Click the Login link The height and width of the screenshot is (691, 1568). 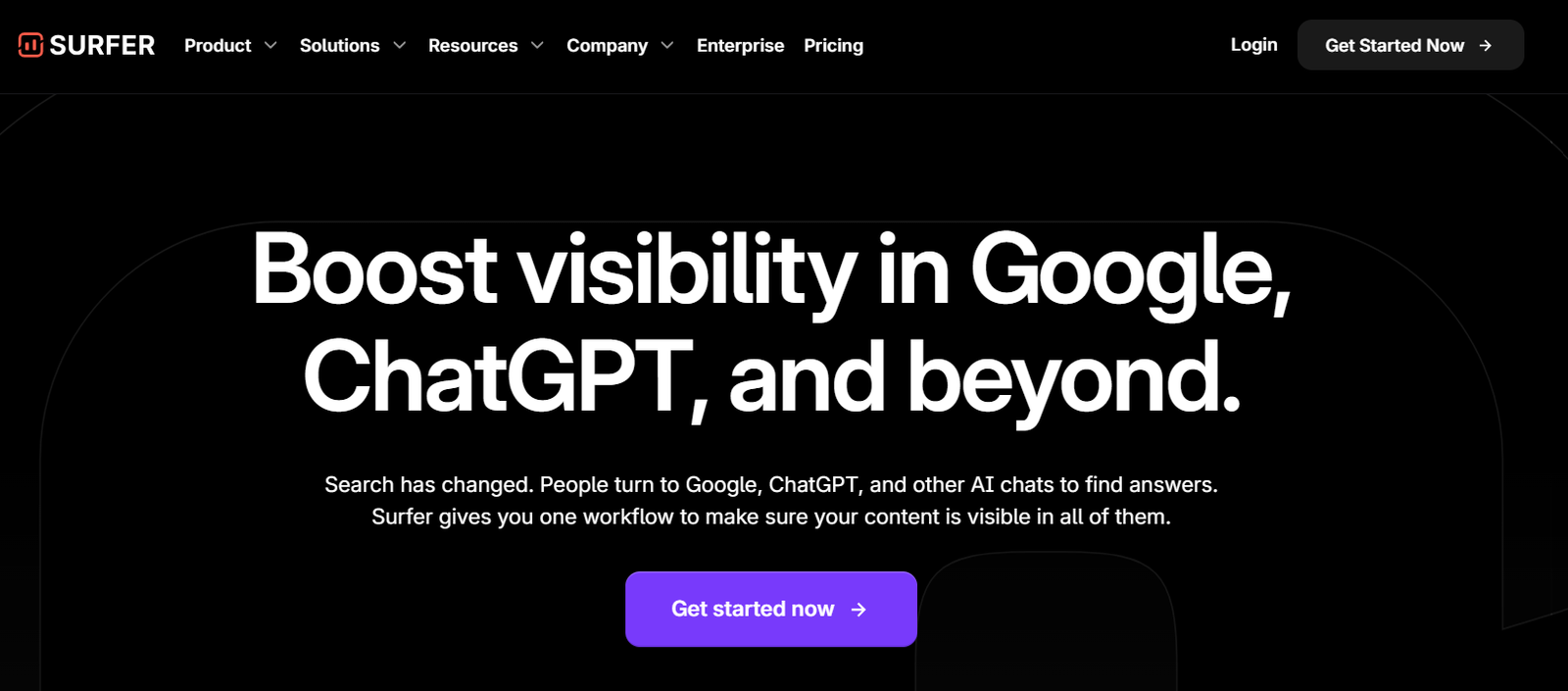pos(1253,44)
